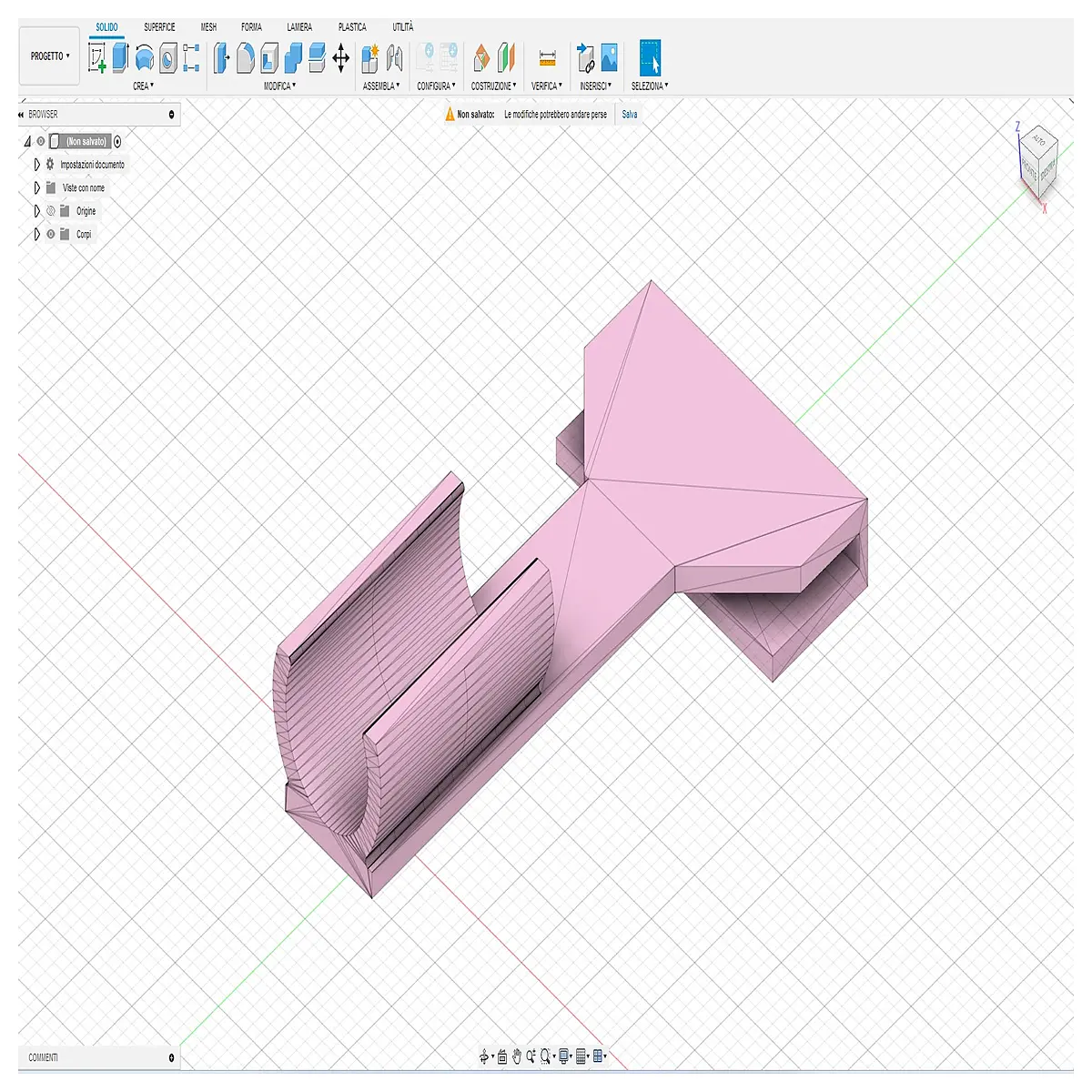
Task: Toggle visibility of (Non salvato) component
Action: 40,141
